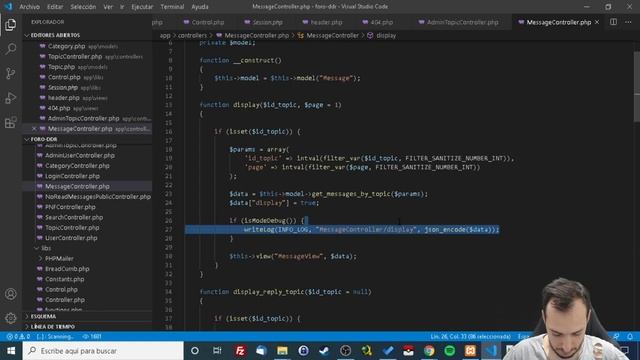Click the Windows Start button
The image size is (640, 360).
coord(11,351)
